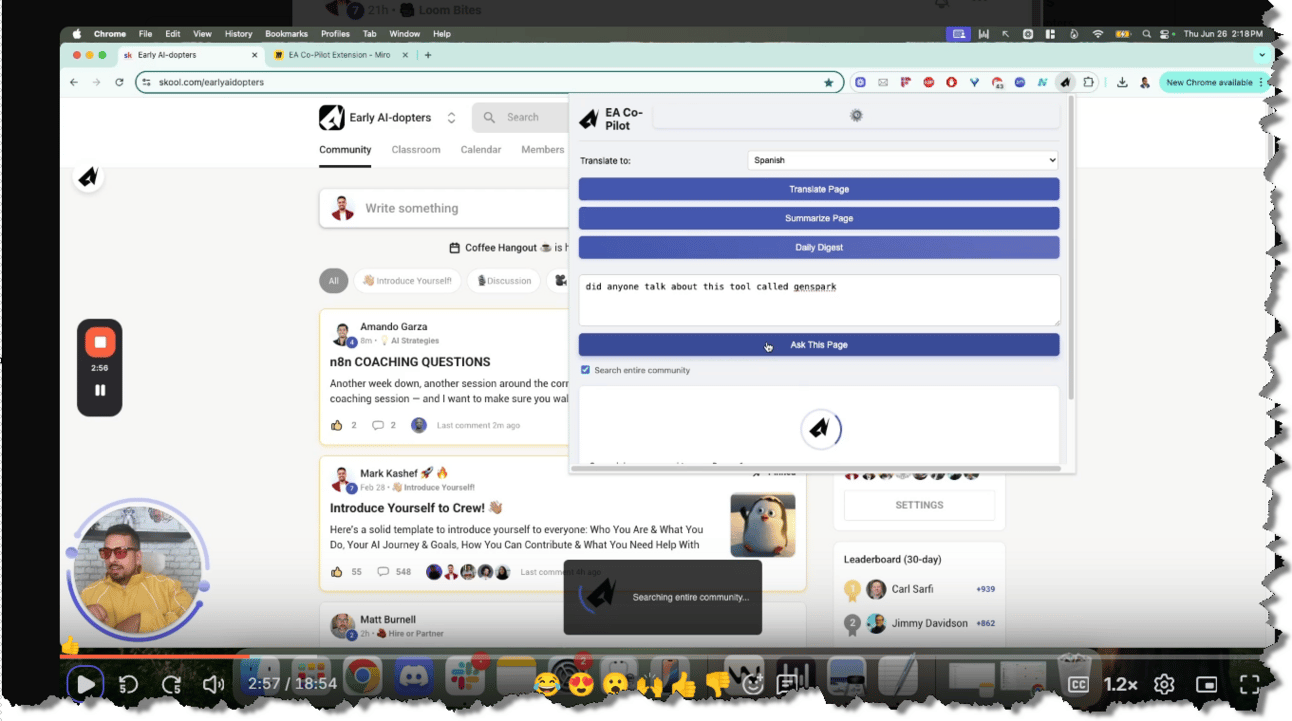Open the Chrome File menu
Viewport: 1292px width, 721px height.
pos(146,34)
